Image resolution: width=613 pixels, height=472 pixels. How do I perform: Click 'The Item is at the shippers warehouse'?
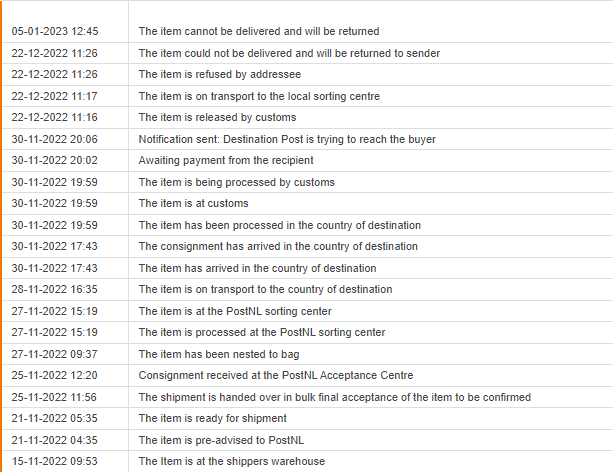pyautogui.click(x=232, y=461)
